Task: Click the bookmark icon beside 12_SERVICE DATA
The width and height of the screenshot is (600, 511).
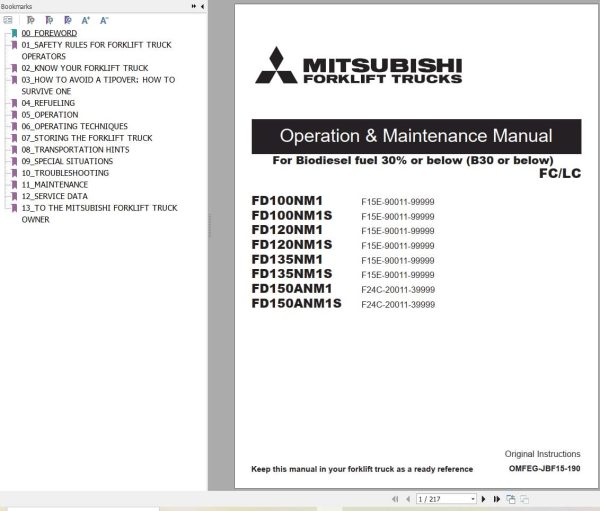Action: [x=14, y=196]
